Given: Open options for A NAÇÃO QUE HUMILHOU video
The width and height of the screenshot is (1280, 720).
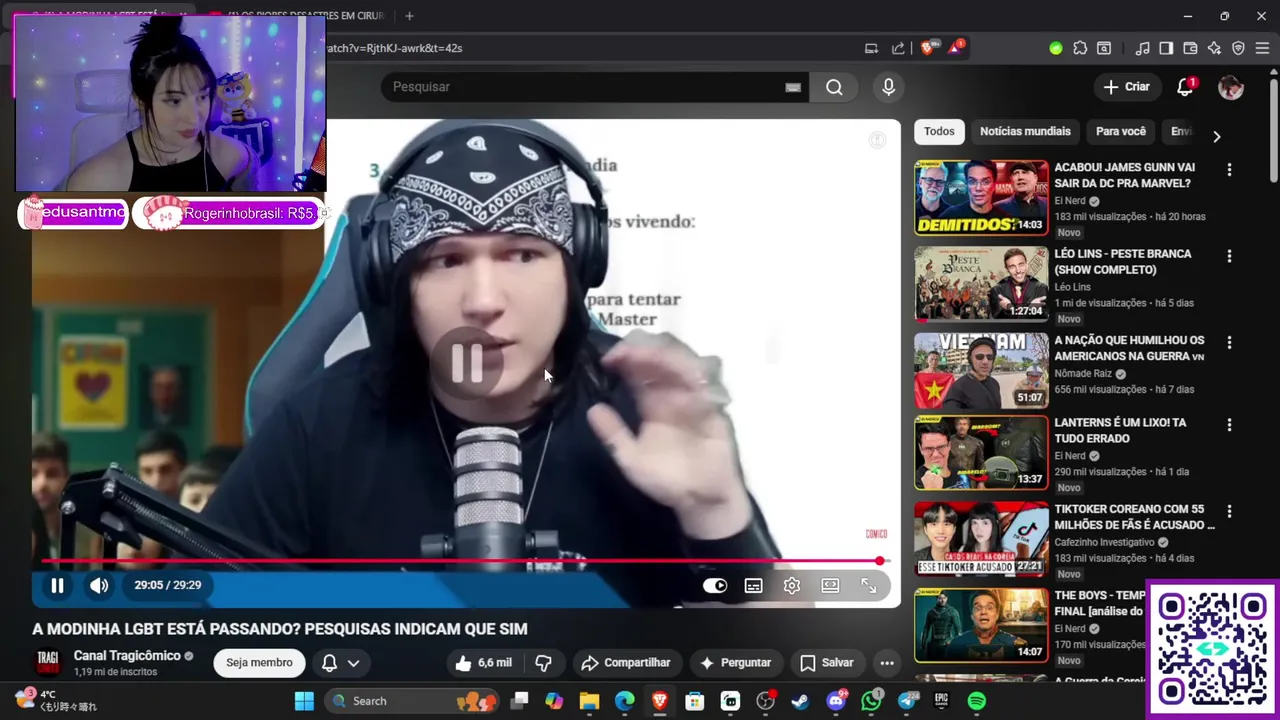Looking at the screenshot, I should pos(1229,342).
